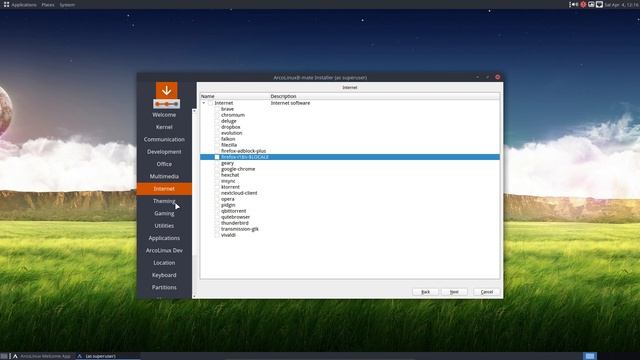Select the deluge package row
640x360 pixels.
tap(350, 121)
